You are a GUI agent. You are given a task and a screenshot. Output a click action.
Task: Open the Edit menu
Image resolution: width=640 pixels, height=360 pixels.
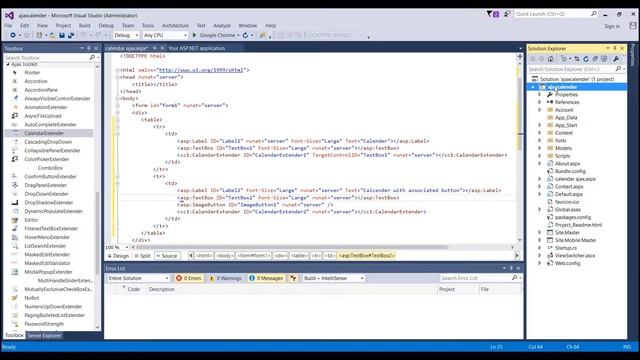pos(24,26)
